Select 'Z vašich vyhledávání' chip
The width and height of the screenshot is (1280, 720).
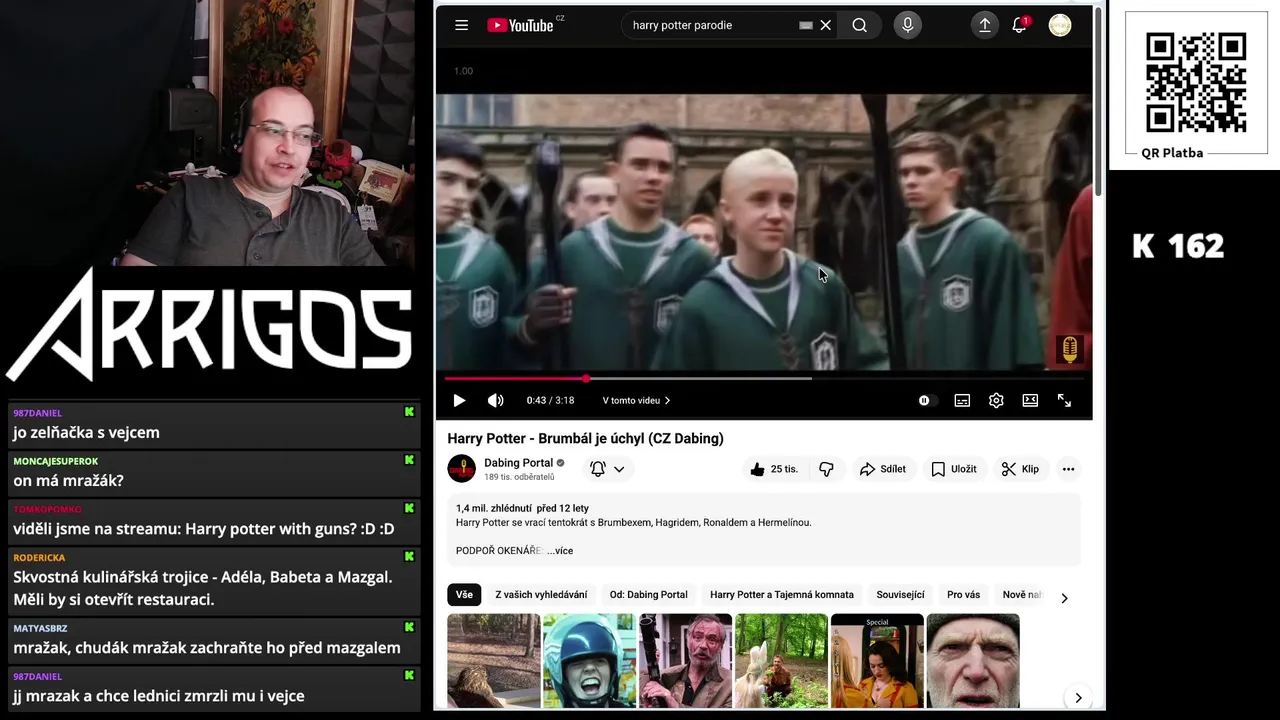(541, 595)
